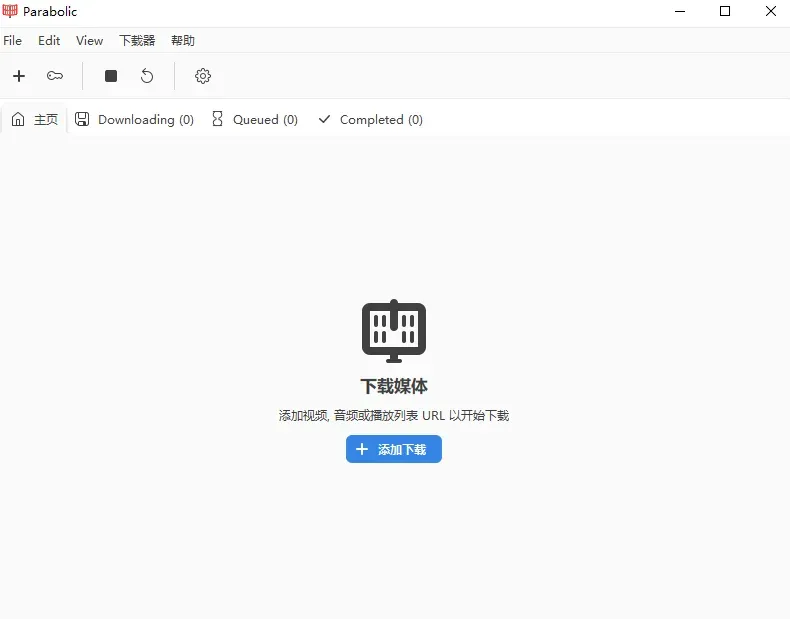This screenshot has width=790, height=619.
Task: Open the Edit menu
Action: click(x=49, y=40)
